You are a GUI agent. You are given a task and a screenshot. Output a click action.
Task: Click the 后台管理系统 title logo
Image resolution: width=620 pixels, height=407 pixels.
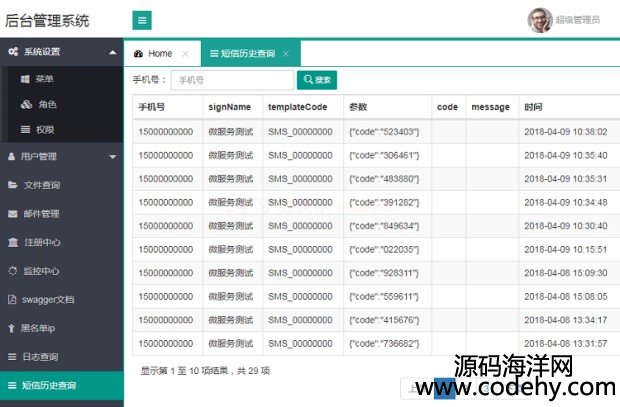[47, 20]
